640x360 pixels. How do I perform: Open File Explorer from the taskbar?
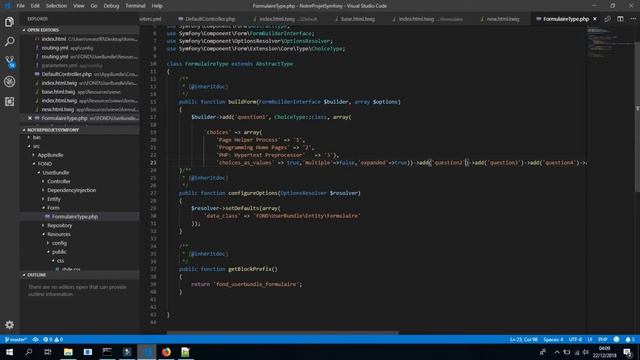click(x=68, y=352)
